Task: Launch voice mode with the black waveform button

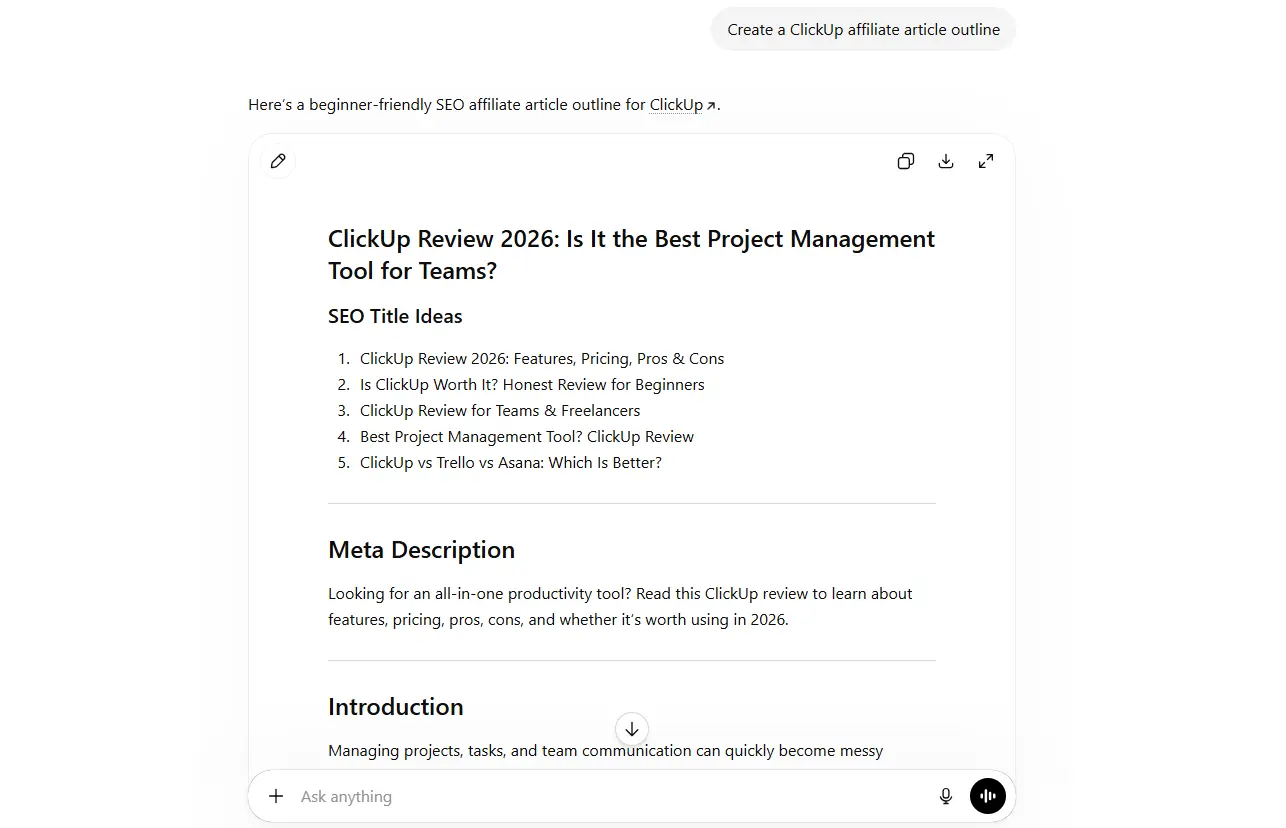Action: coord(988,796)
